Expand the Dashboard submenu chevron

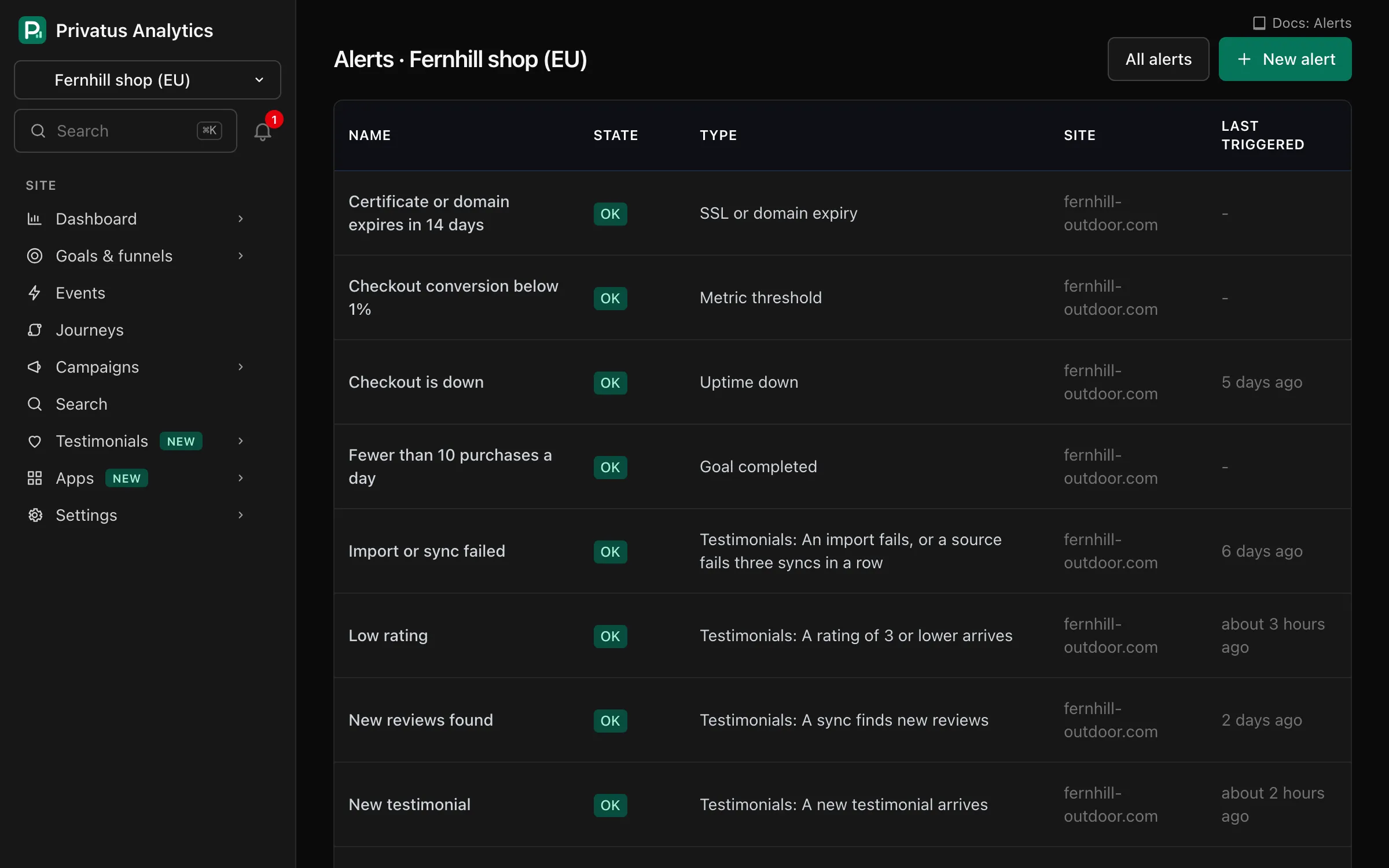pyautogui.click(x=241, y=219)
